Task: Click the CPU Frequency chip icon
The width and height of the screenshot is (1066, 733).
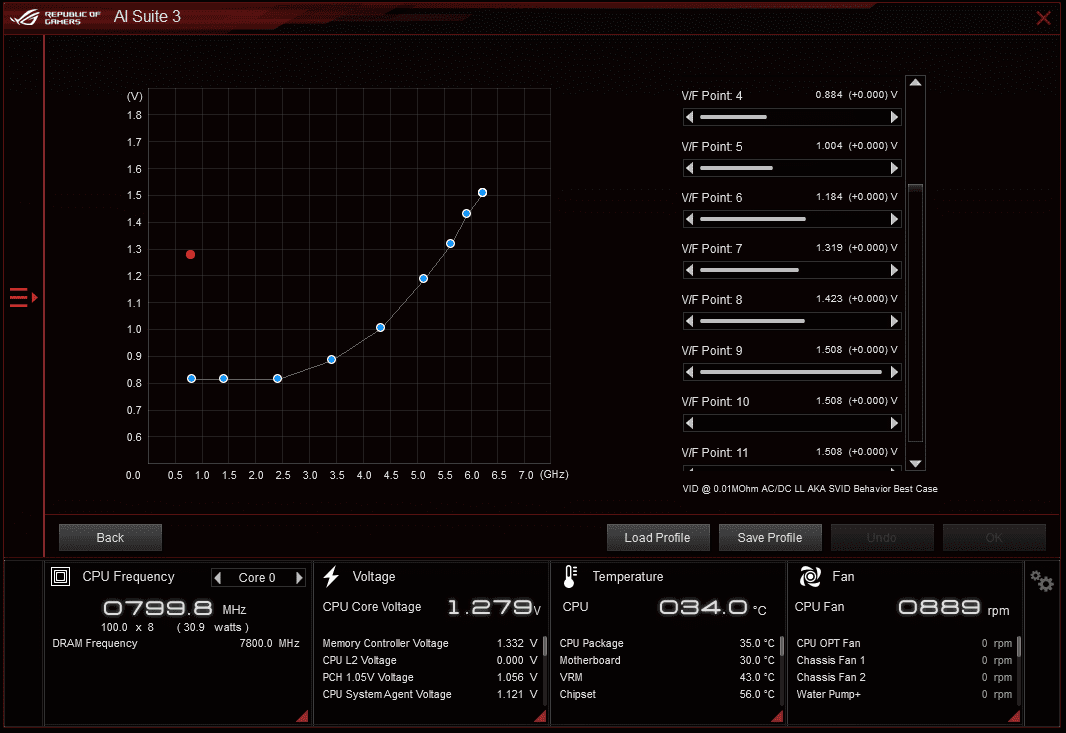Action: [61, 577]
